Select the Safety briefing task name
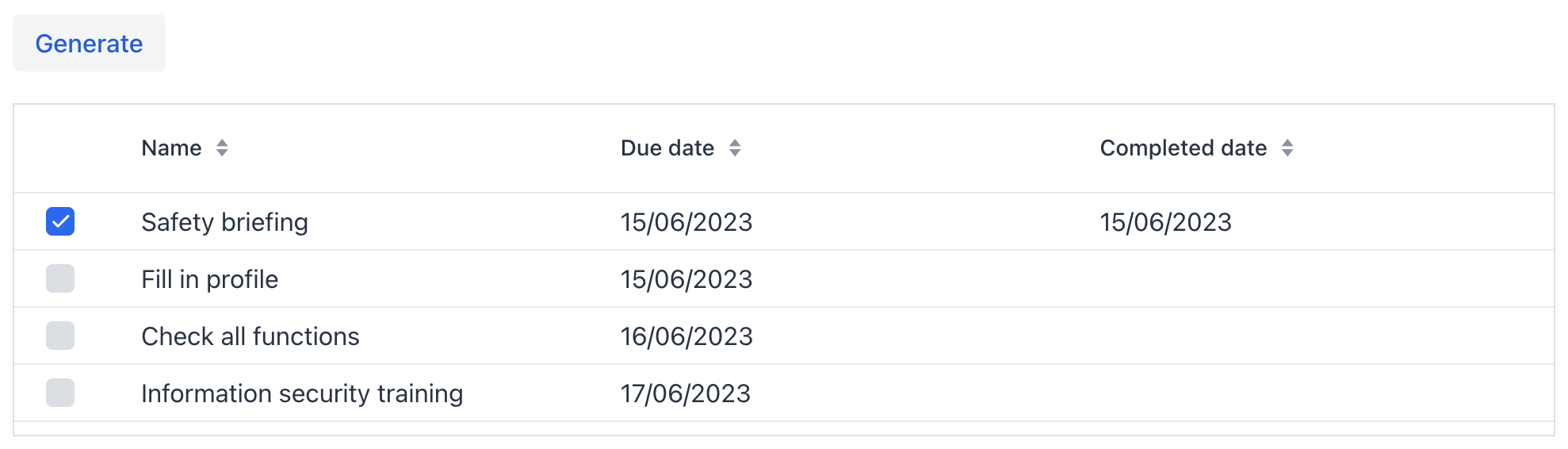Viewport: 1568px width, 449px height. (224, 222)
